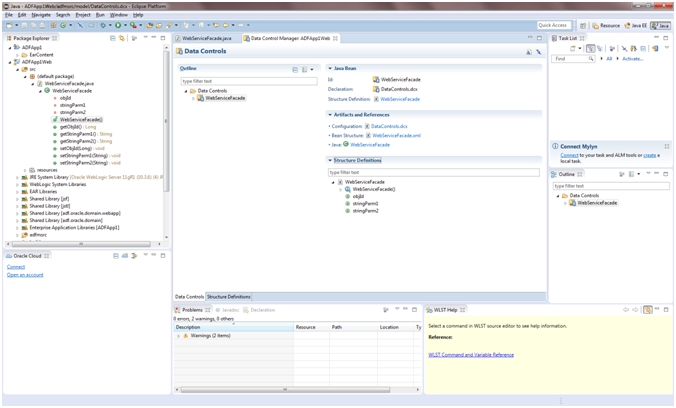Image resolution: width=676 pixels, height=408 pixels.
Task: Select Data Control Manager: ADFApp1Web tab
Action: 290,38
